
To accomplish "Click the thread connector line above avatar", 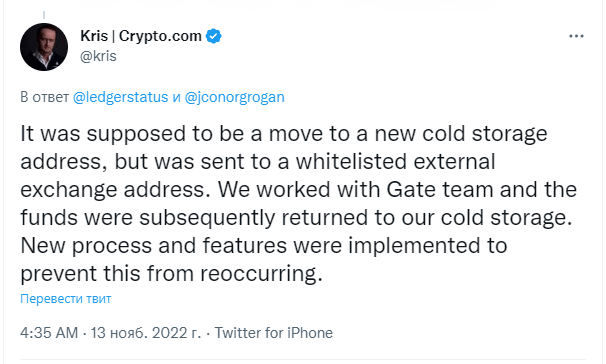I will tap(44, 15).
